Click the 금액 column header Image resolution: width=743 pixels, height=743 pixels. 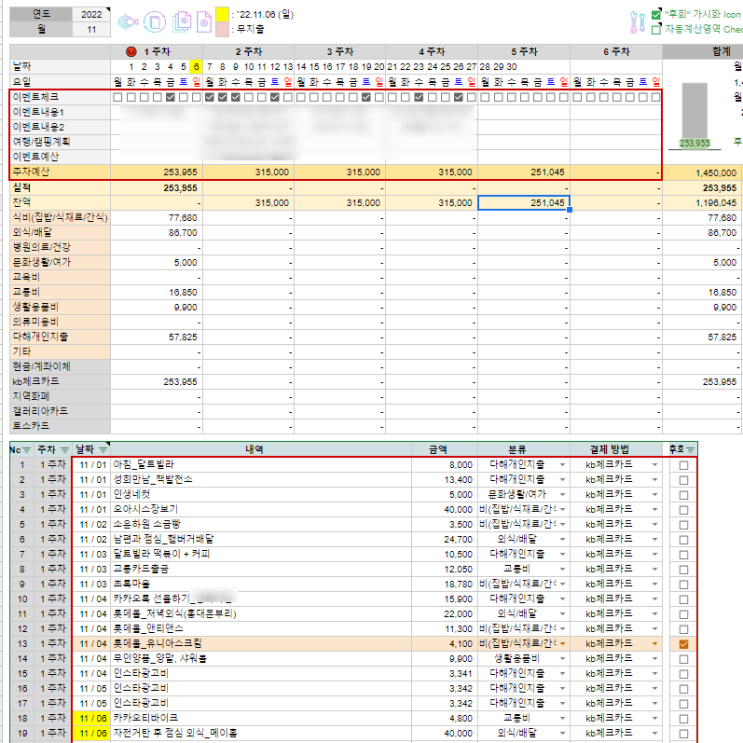[x=444, y=450]
